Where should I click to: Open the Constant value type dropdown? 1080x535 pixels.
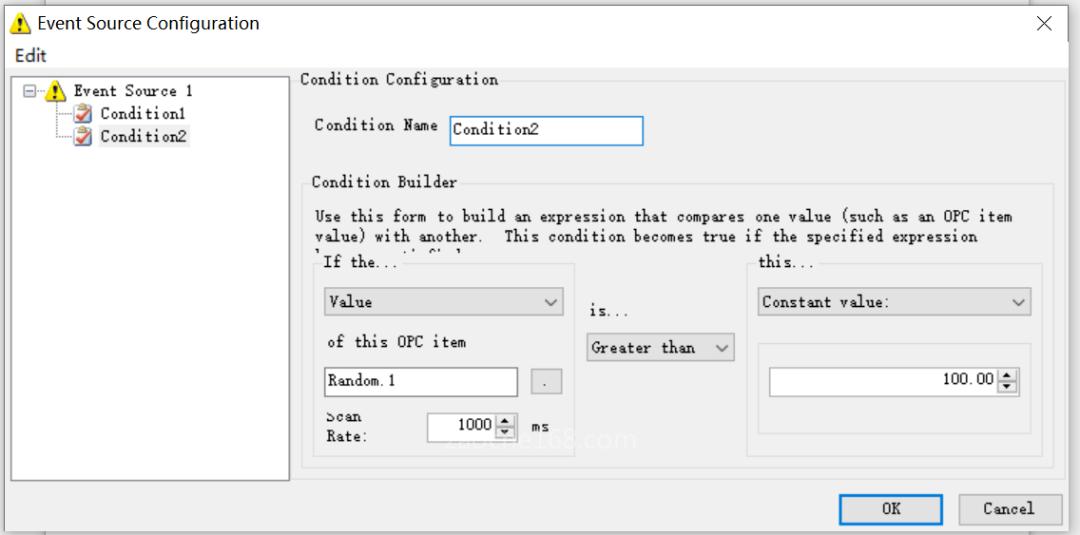[894, 301]
